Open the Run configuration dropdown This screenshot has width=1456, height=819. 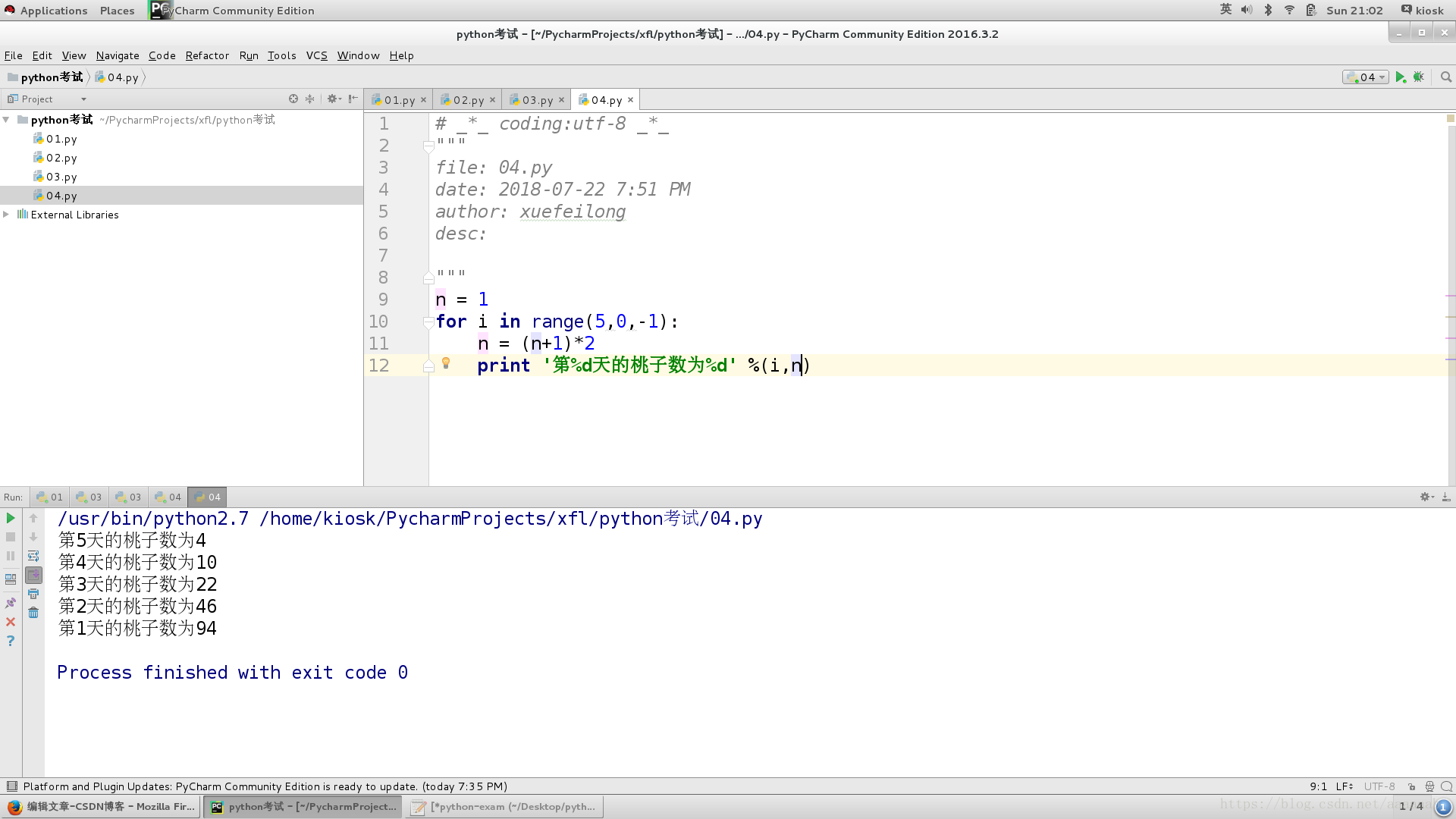coord(1366,77)
